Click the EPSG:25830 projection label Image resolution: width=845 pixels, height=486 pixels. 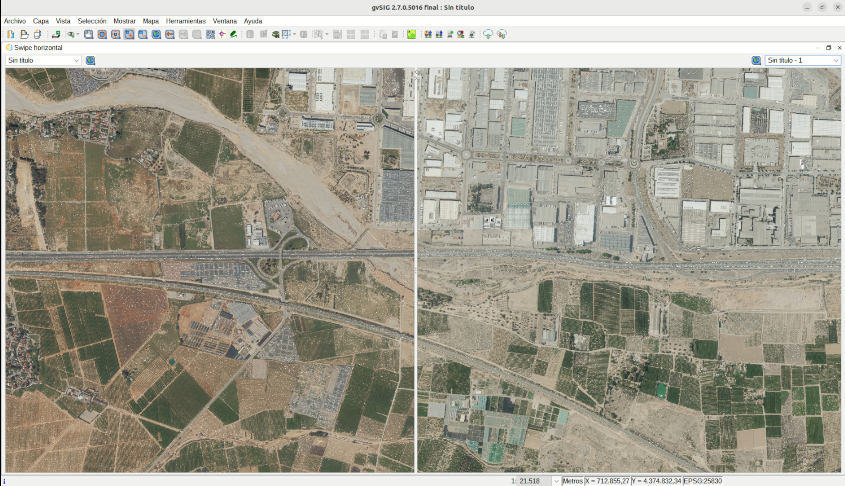click(x=708, y=481)
